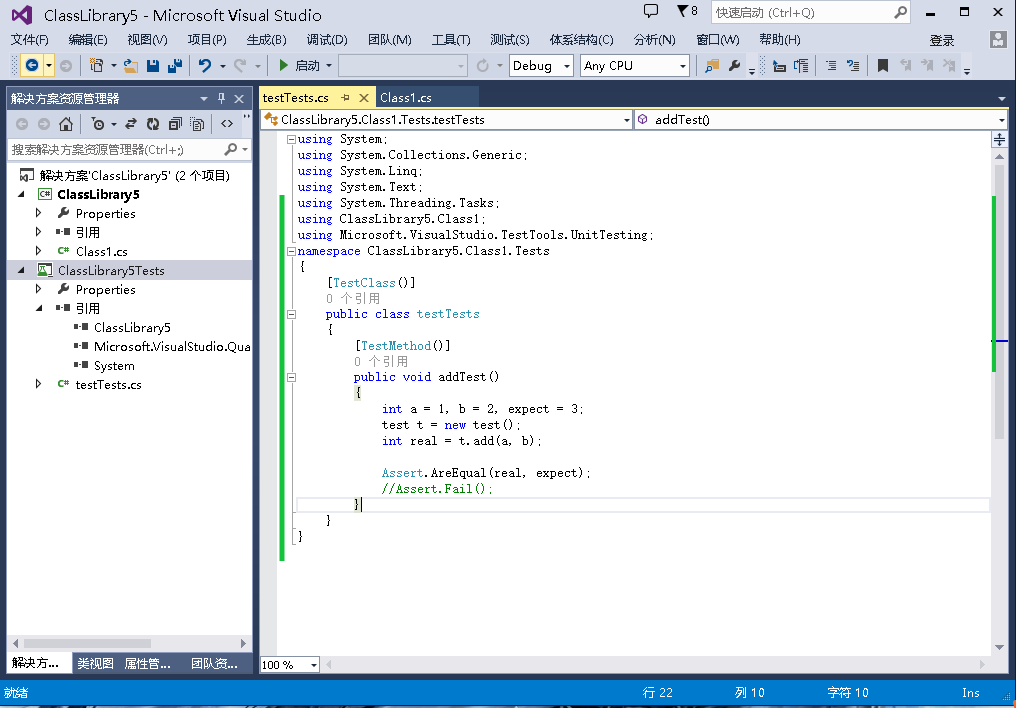Open the 团队资... bottom tab
This screenshot has height=708, width=1016.
click(214, 663)
